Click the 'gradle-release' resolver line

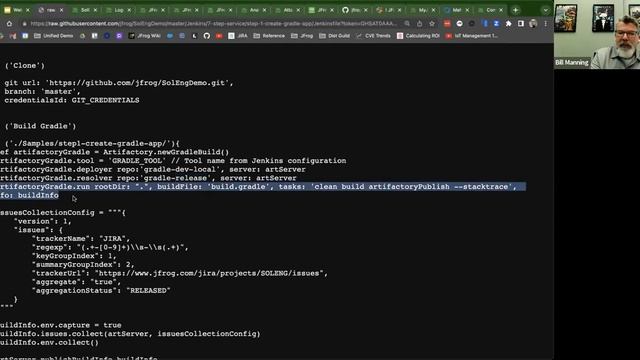point(148,178)
